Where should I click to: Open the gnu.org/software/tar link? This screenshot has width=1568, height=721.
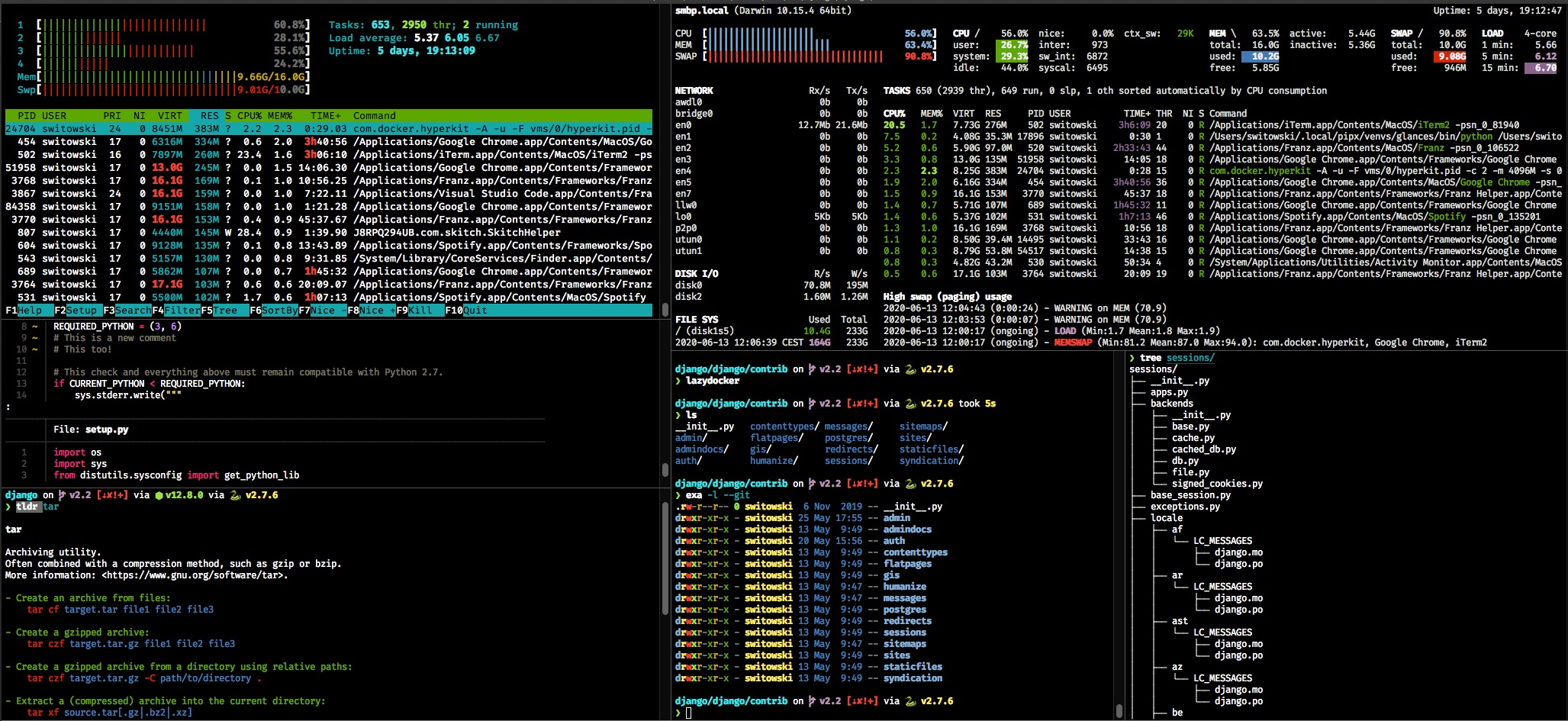click(198, 575)
